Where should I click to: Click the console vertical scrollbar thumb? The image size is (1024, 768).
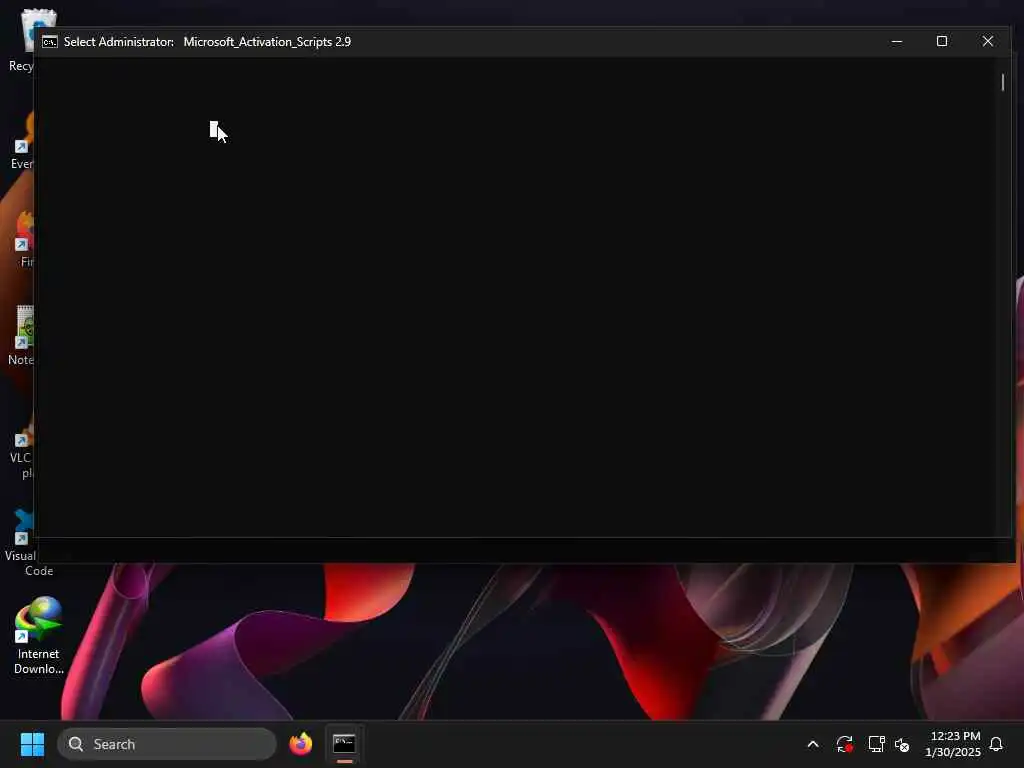tap(1002, 82)
